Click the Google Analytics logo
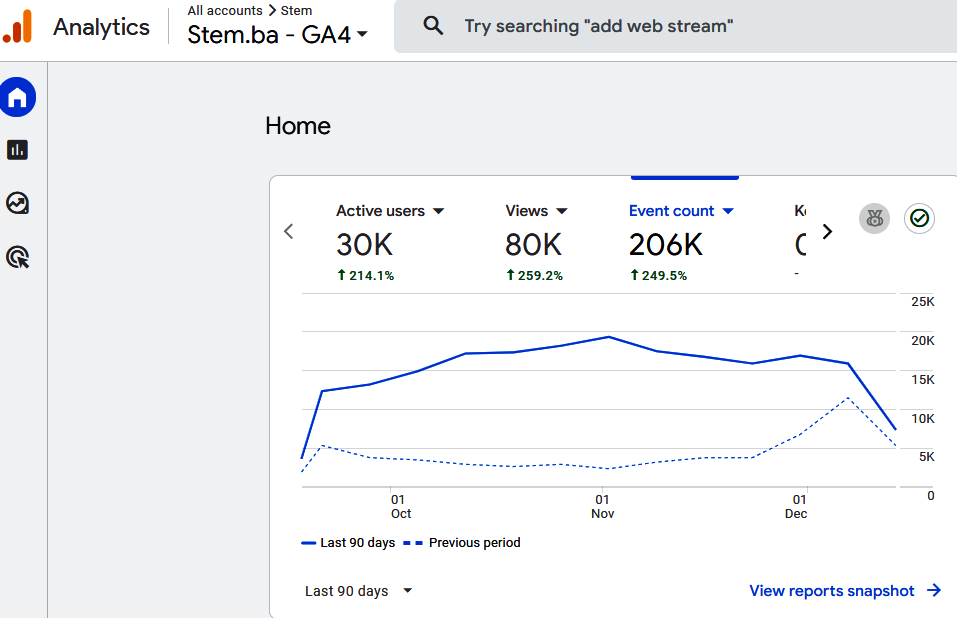This screenshot has width=957, height=618. point(18,27)
